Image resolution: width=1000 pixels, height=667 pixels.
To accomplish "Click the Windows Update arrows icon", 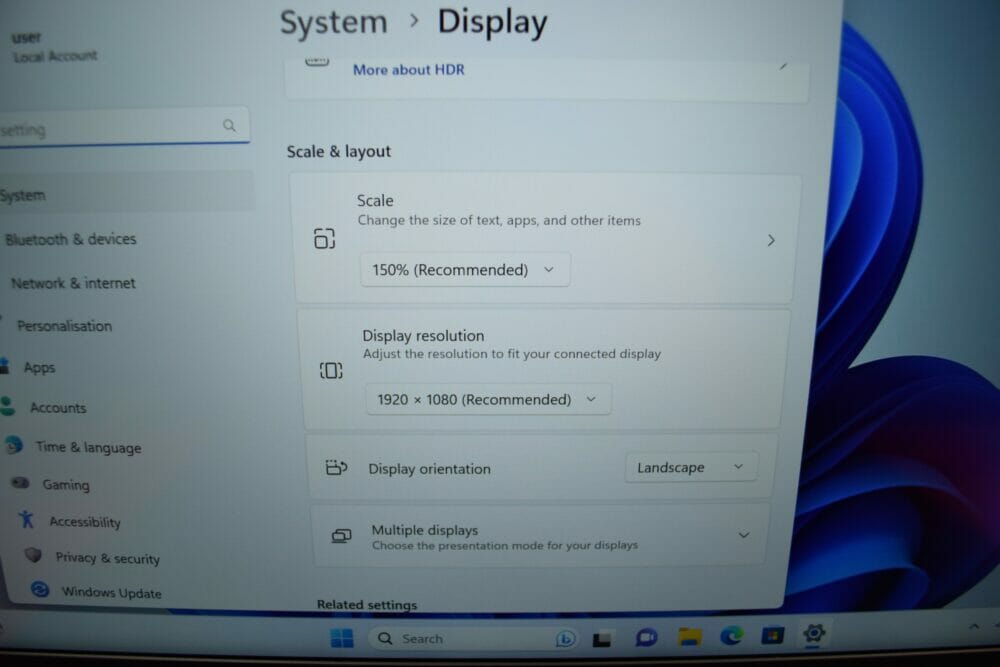I will (40, 589).
